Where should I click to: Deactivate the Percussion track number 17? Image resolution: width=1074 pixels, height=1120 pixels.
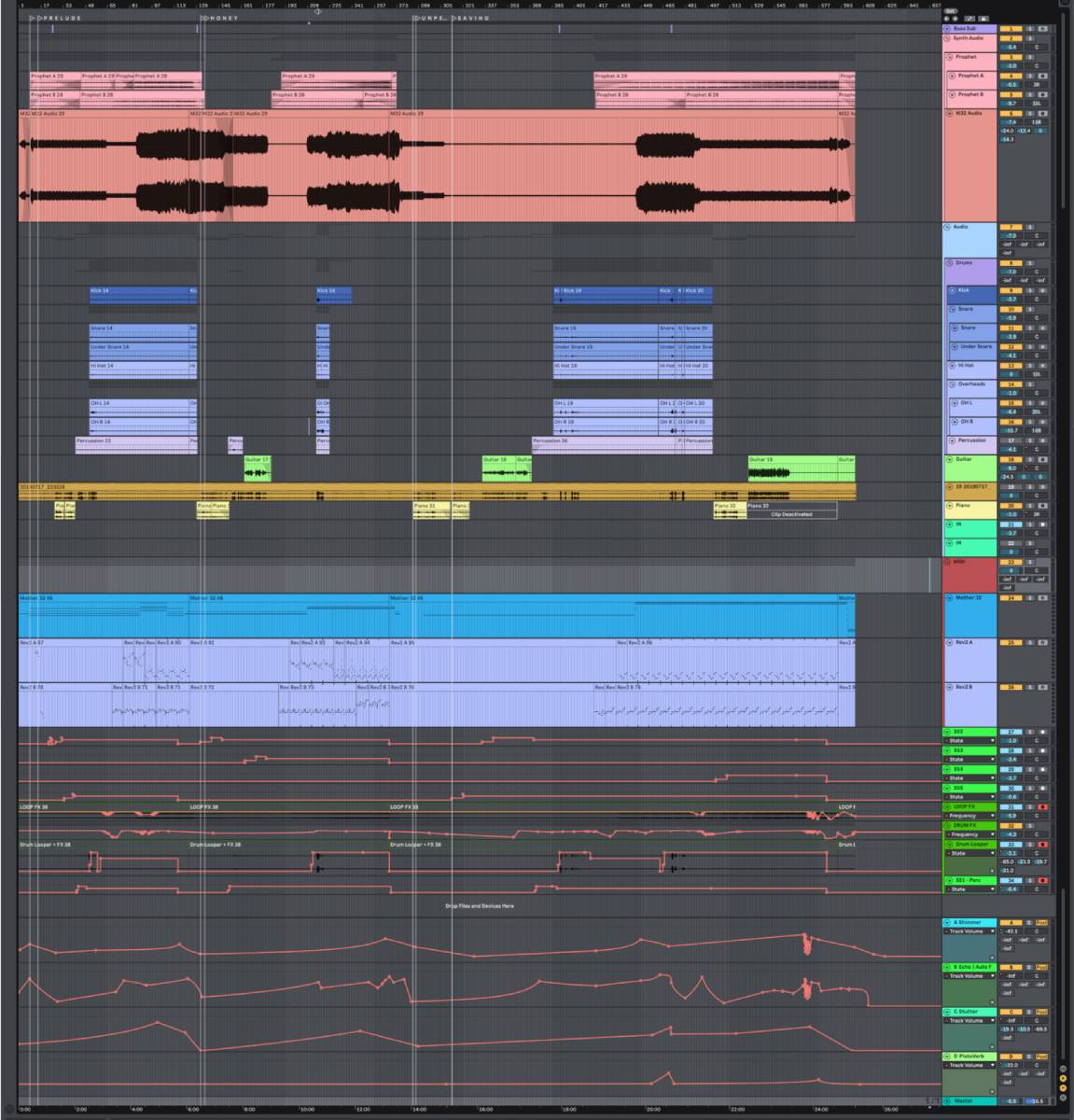[1011, 441]
